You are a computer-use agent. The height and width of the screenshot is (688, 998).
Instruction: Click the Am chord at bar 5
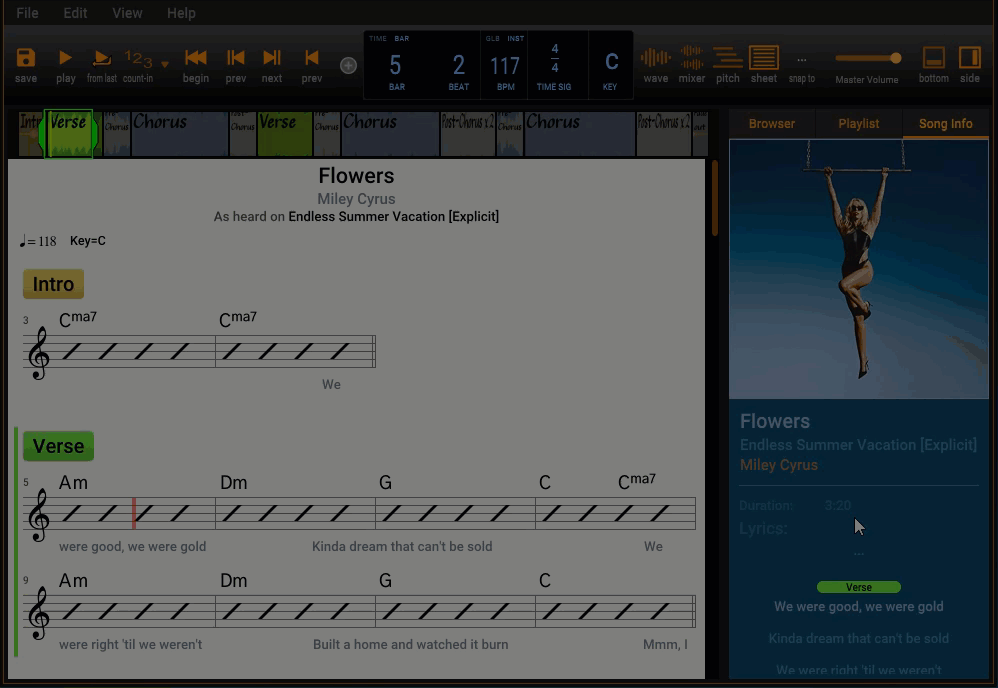[73, 482]
